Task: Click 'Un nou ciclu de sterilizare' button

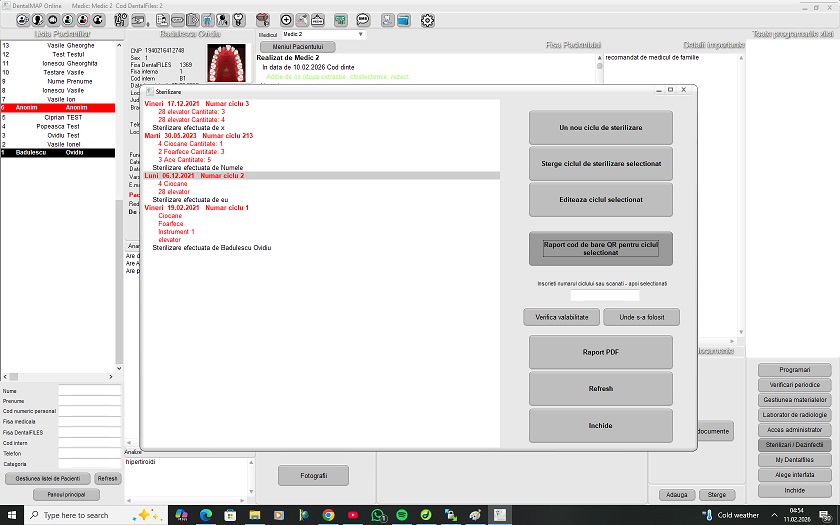Action: (x=600, y=128)
